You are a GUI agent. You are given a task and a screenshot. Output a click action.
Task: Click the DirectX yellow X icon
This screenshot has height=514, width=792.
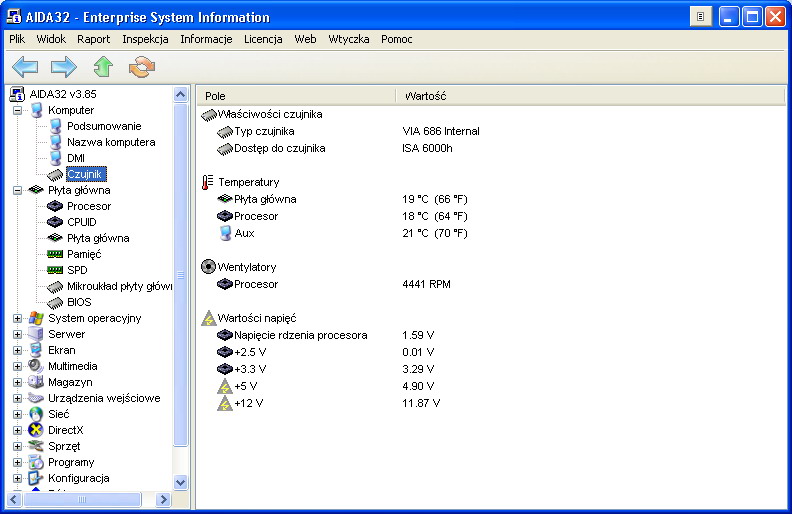pyautogui.click(x=36, y=430)
